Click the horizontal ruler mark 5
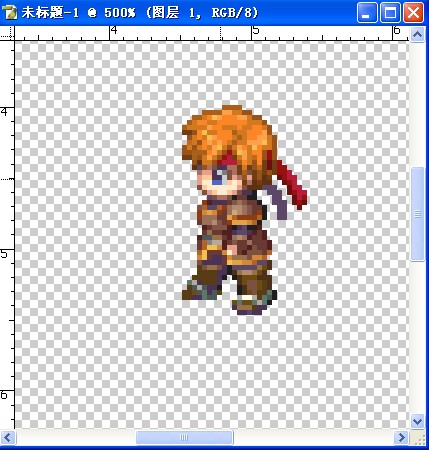The image size is (429, 450). (256, 31)
